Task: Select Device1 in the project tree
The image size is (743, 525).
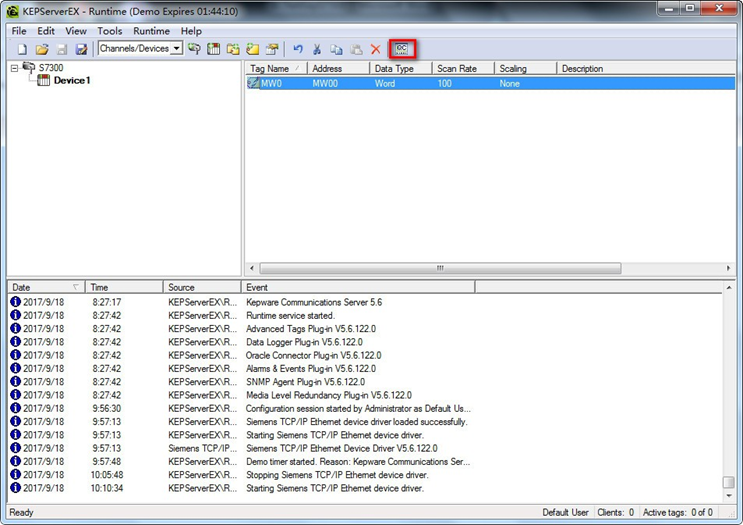Action: [x=72, y=80]
